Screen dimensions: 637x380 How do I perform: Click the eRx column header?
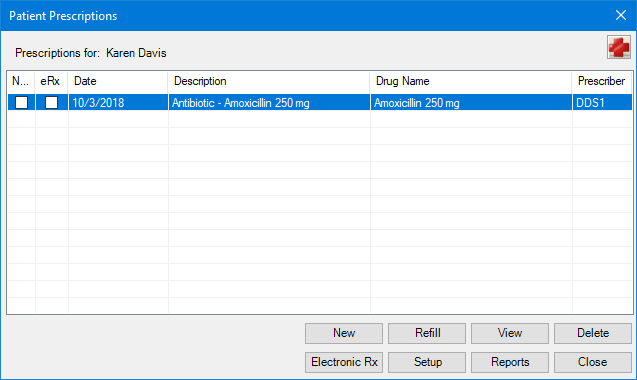coord(51,81)
